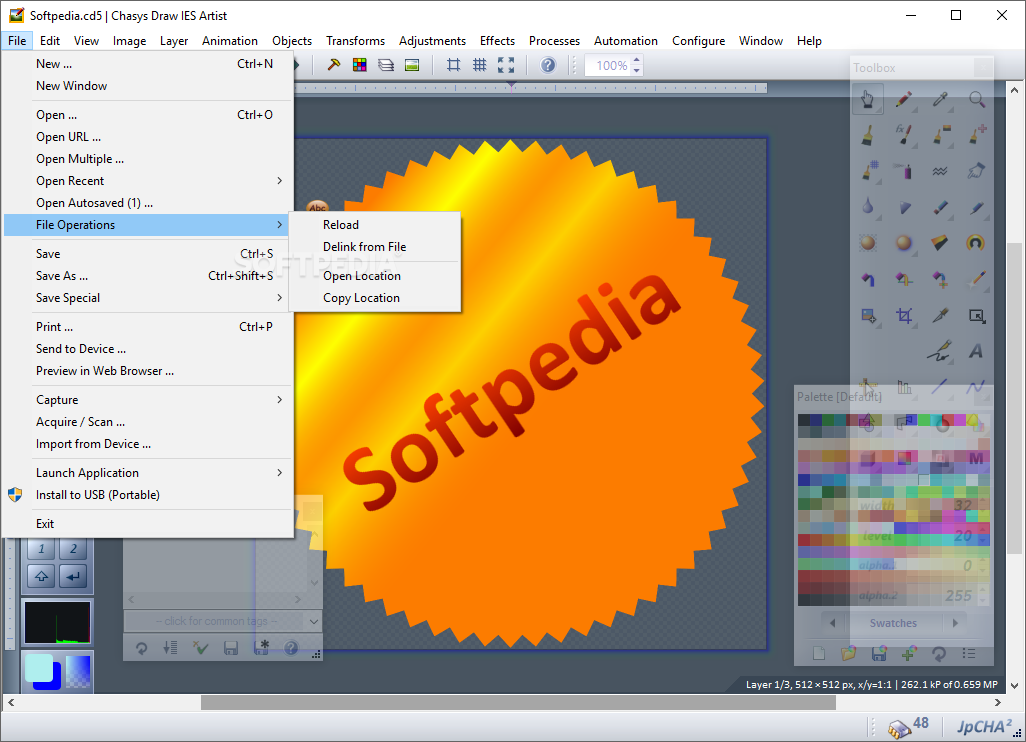Click the memory chip status bar icon
The width and height of the screenshot is (1026, 742).
[900, 728]
